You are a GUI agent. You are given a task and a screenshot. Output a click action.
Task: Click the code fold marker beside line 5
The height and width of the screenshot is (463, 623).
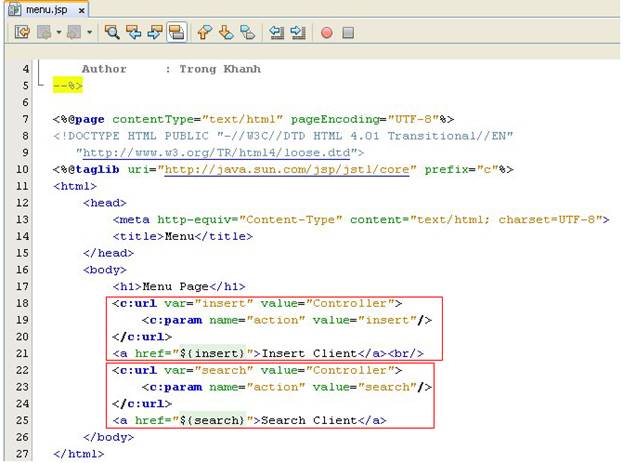pos(39,85)
